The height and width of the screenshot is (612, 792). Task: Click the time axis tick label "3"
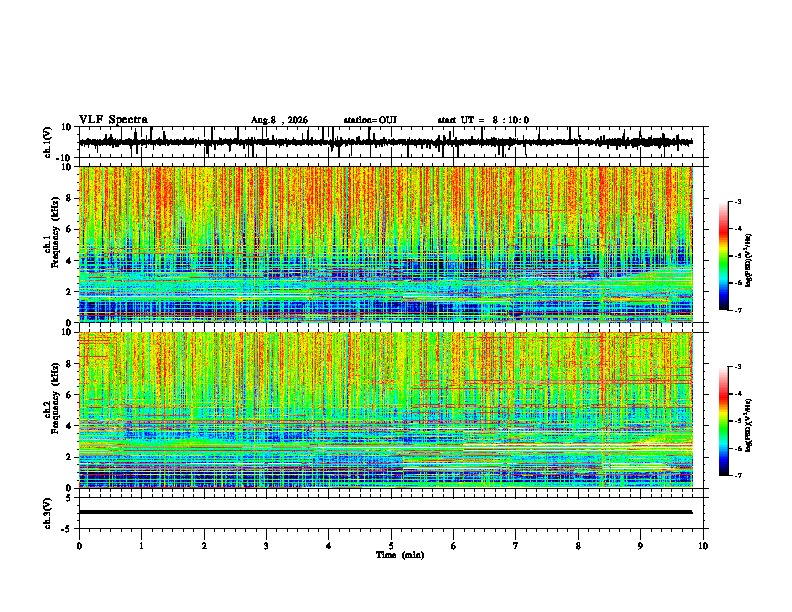[x=266, y=546]
